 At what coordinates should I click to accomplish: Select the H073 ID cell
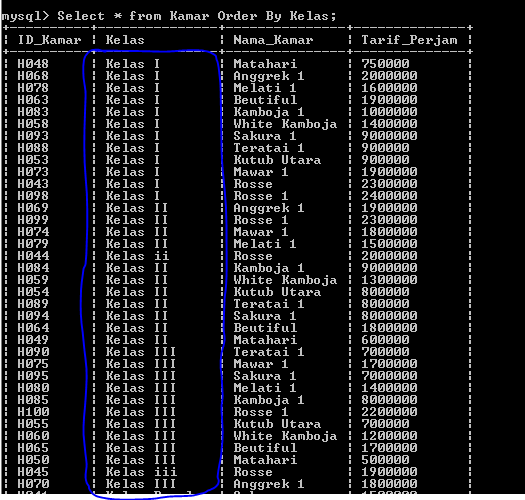click(x=33, y=172)
